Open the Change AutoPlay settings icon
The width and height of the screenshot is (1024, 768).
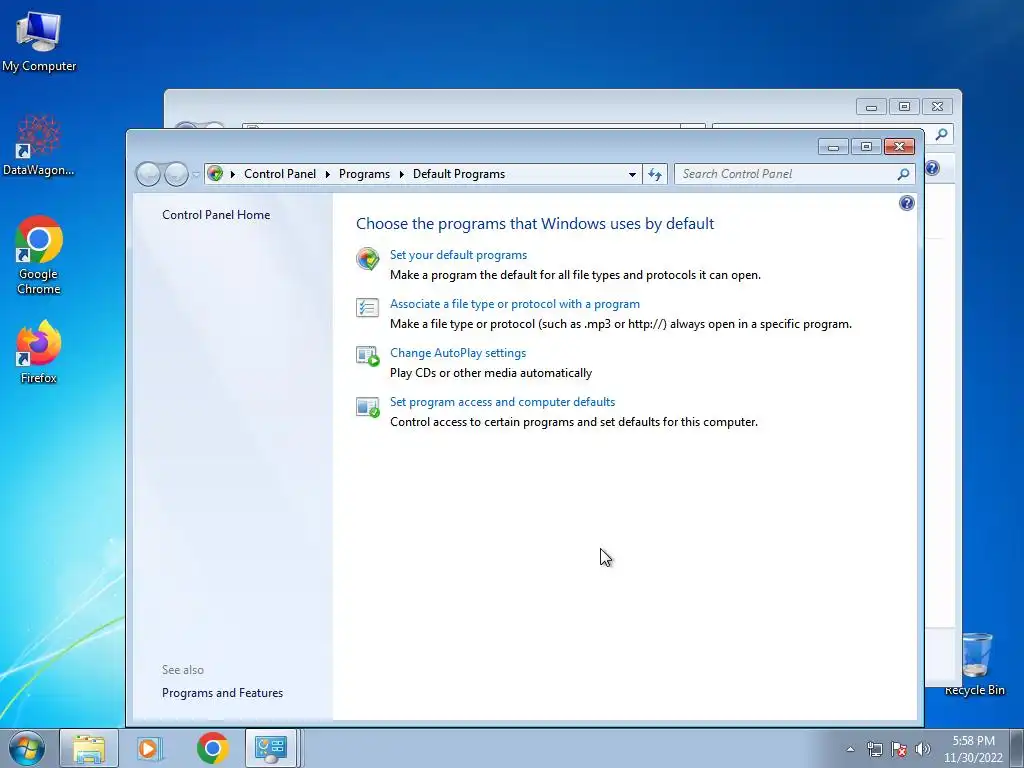pyautogui.click(x=368, y=357)
